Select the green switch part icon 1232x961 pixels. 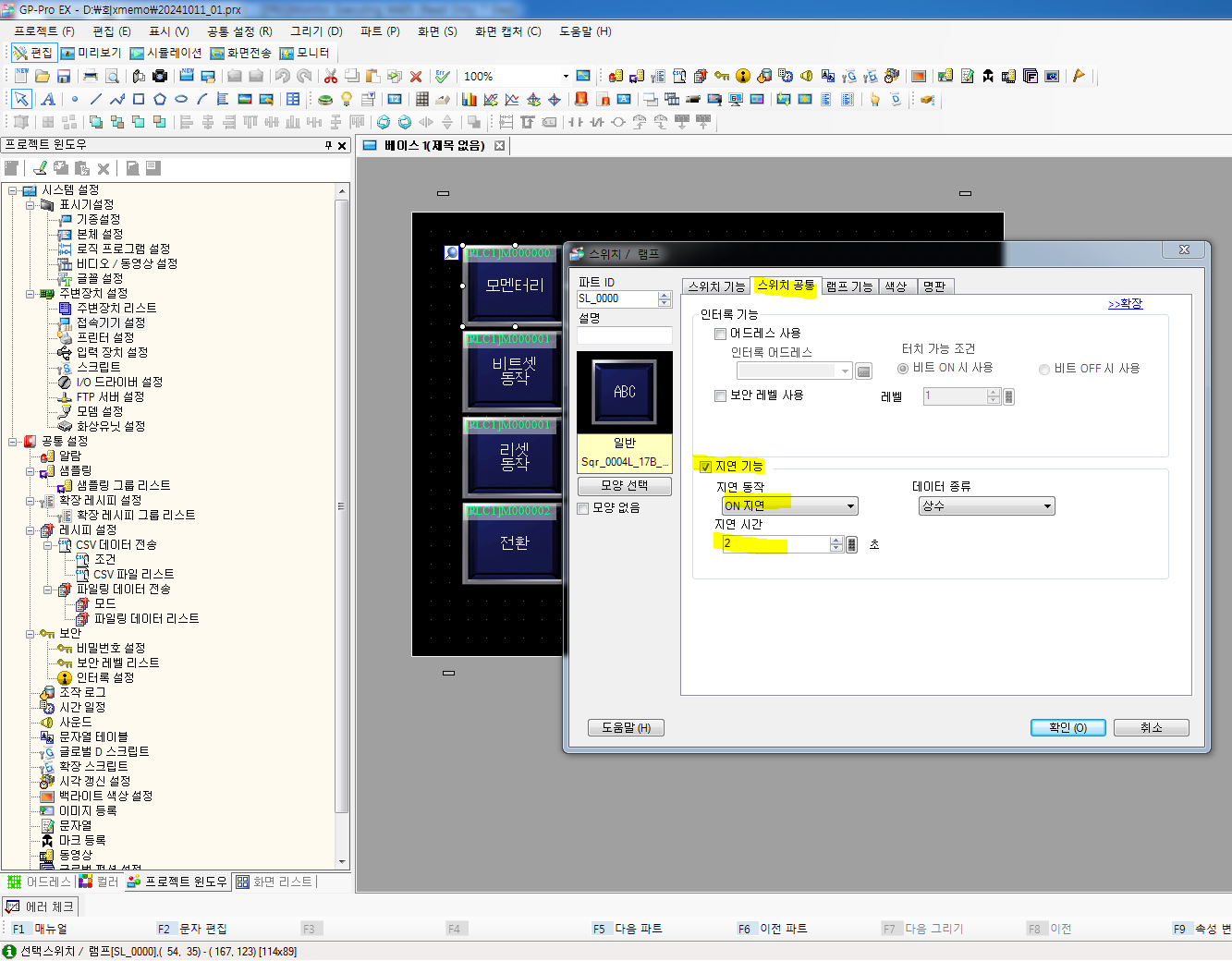coord(325,99)
